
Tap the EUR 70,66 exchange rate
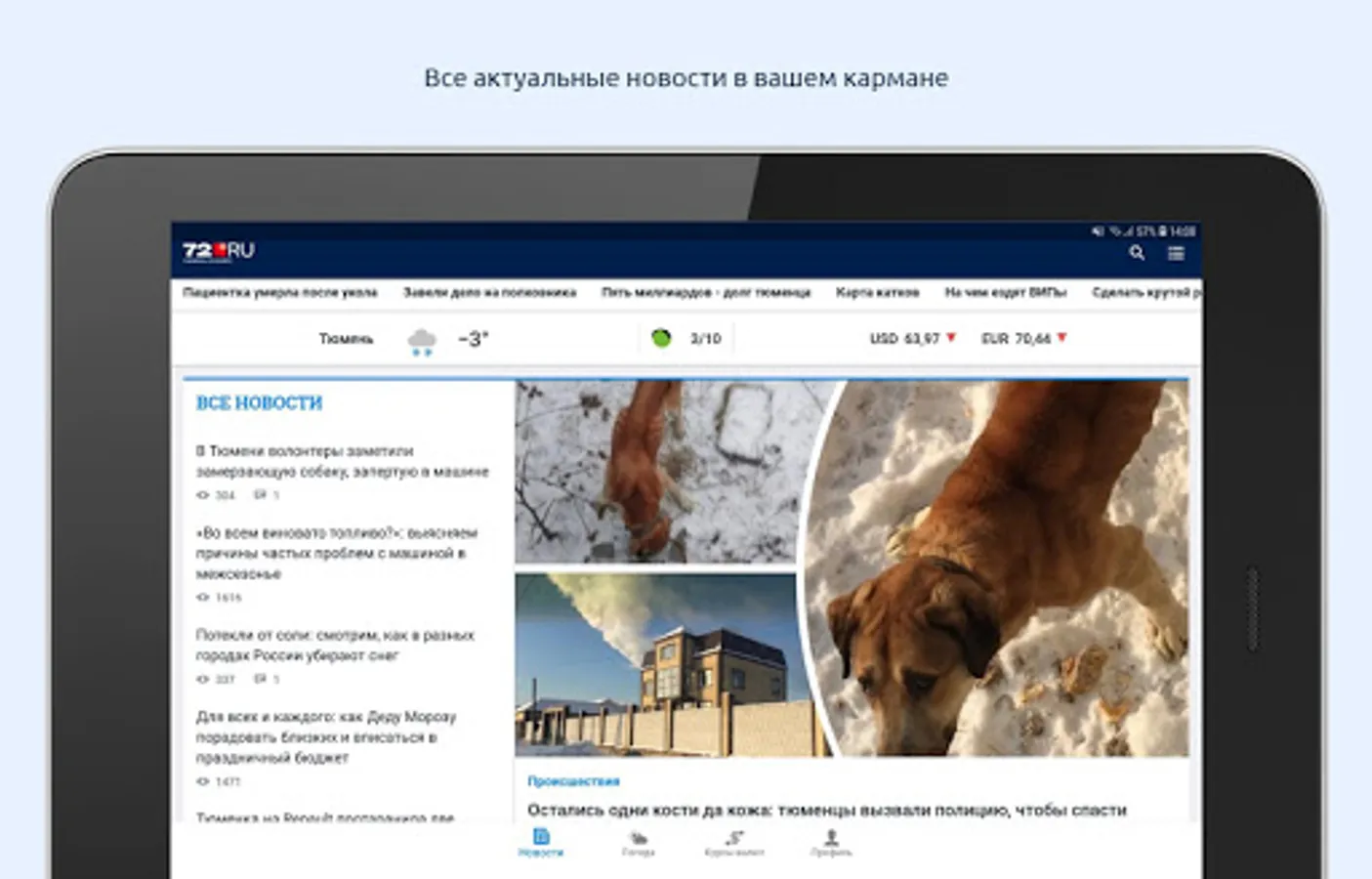1016,339
